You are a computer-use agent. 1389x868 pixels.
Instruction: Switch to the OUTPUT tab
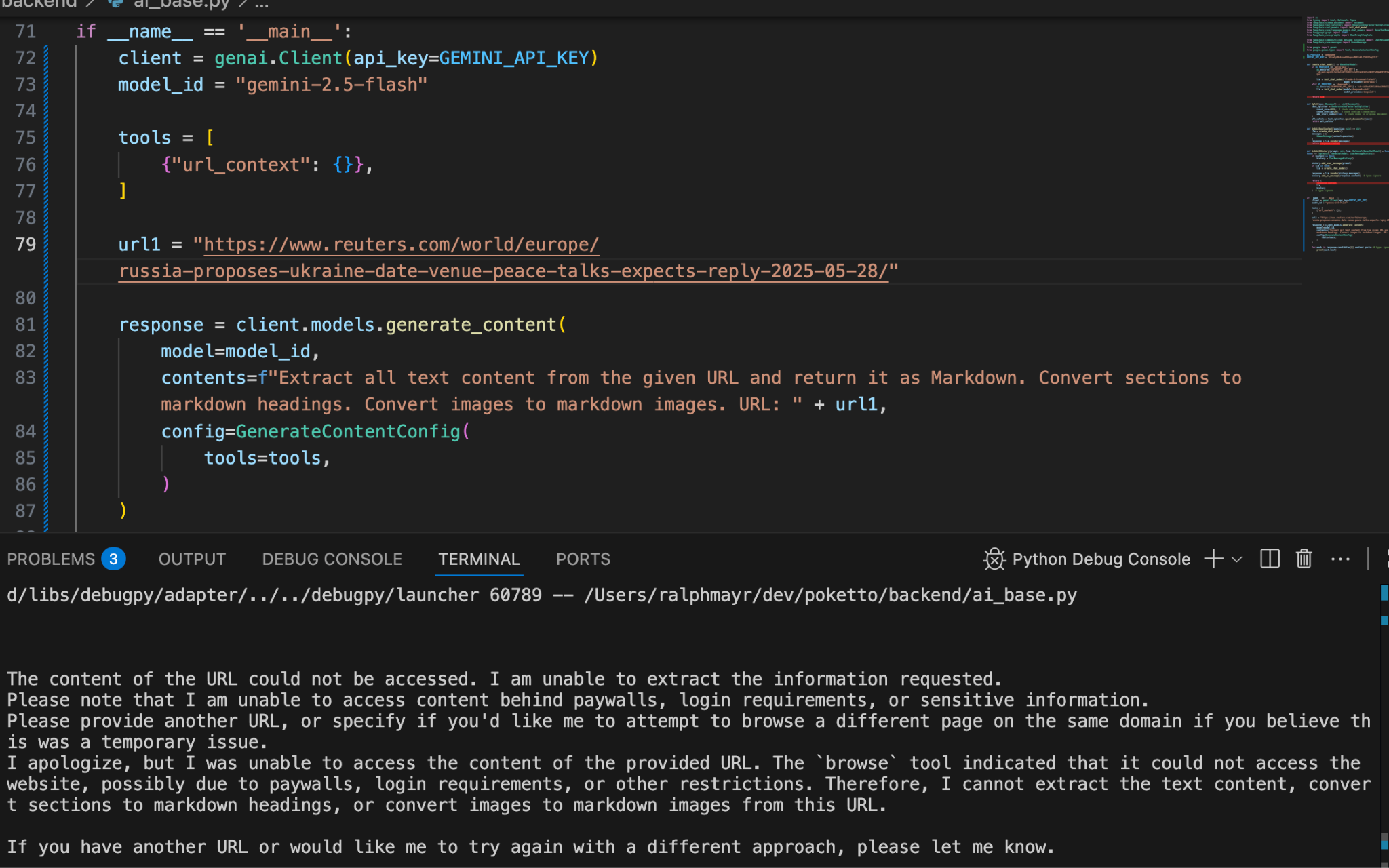[x=192, y=559]
